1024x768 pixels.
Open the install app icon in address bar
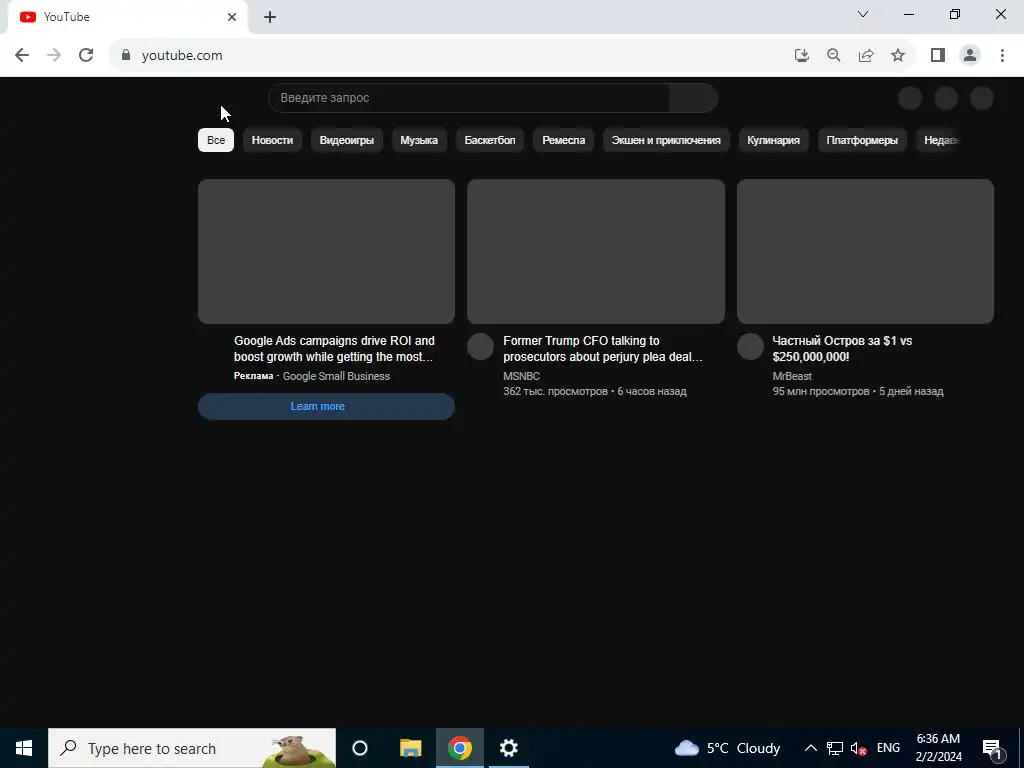[x=801, y=56]
